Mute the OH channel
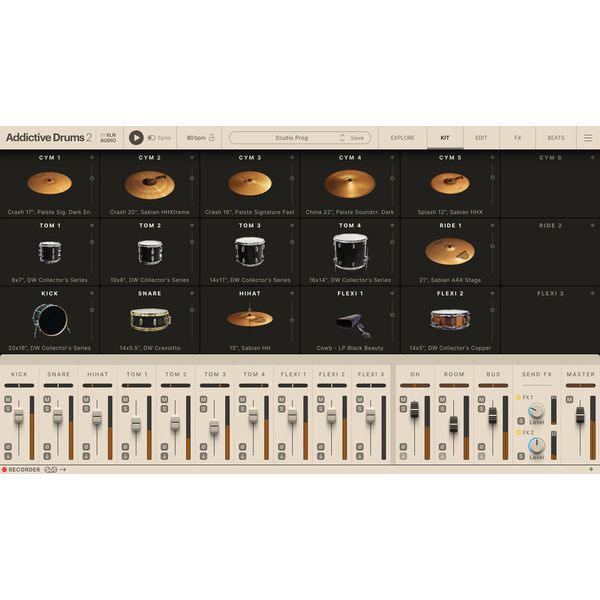The height and width of the screenshot is (600, 600). point(403,399)
